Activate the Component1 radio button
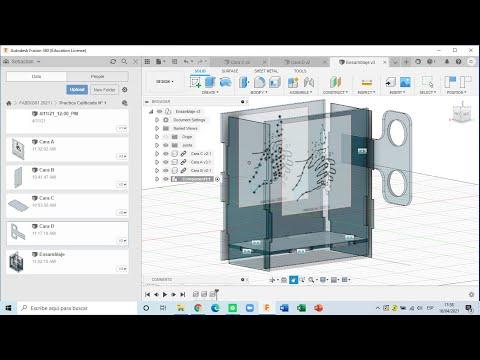The height and width of the screenshot is (360, 480). coord(217,179)
